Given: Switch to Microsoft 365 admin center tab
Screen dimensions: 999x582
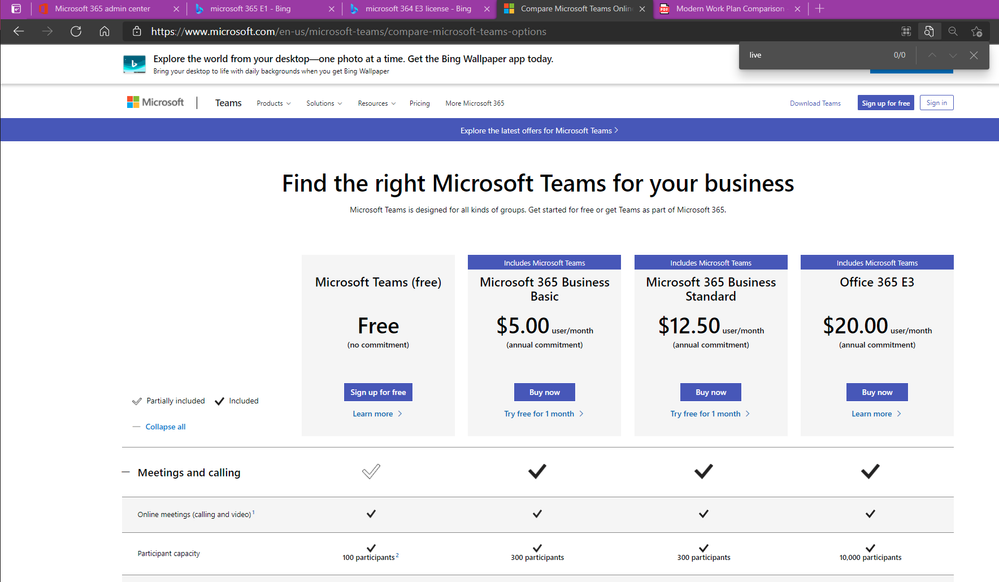Looking at the screenshot, I should pyautogui.click(x=102, y=9).
